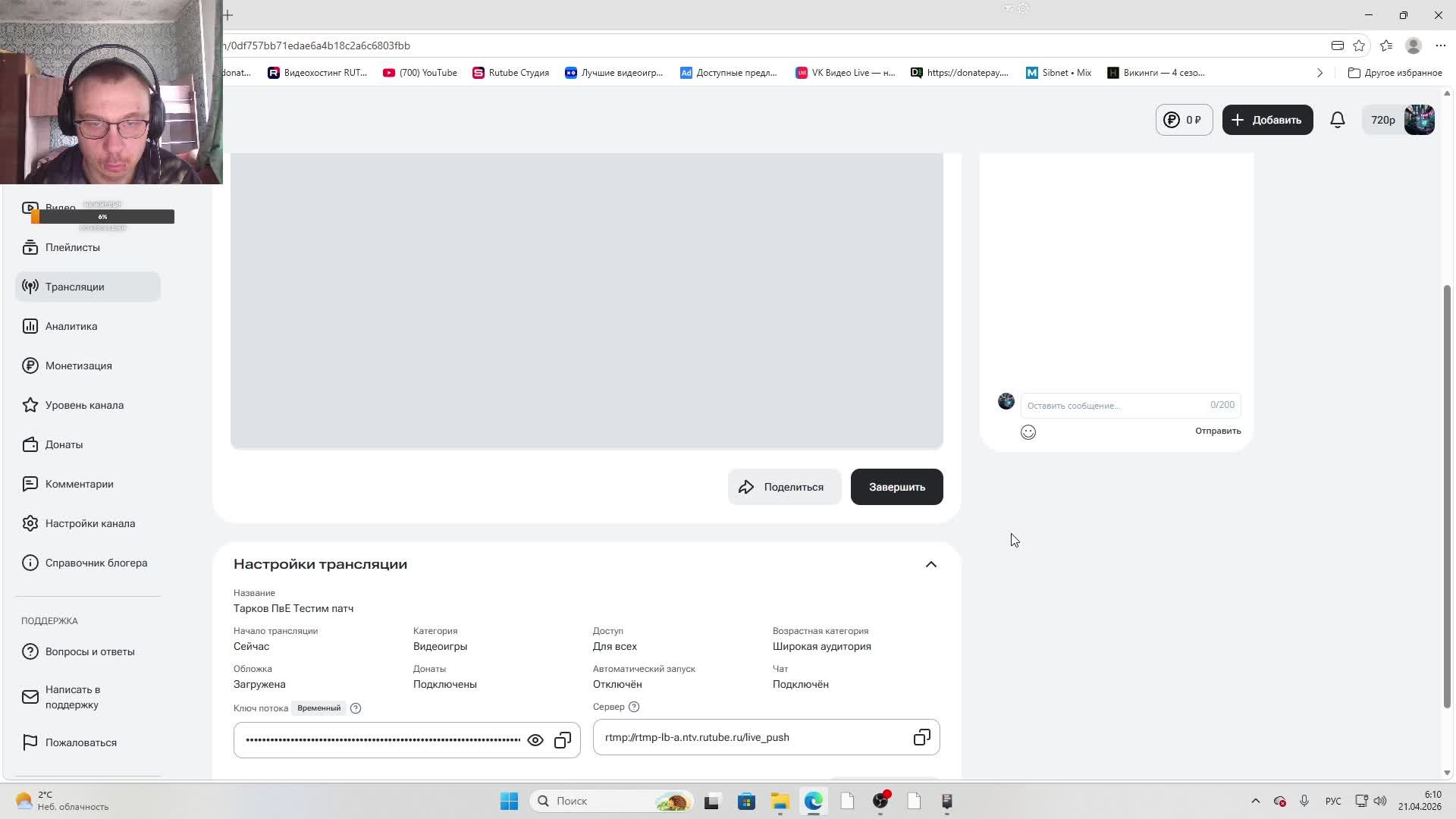
Task: Focus the chat message input field
Action: (x=1115, y=406)
